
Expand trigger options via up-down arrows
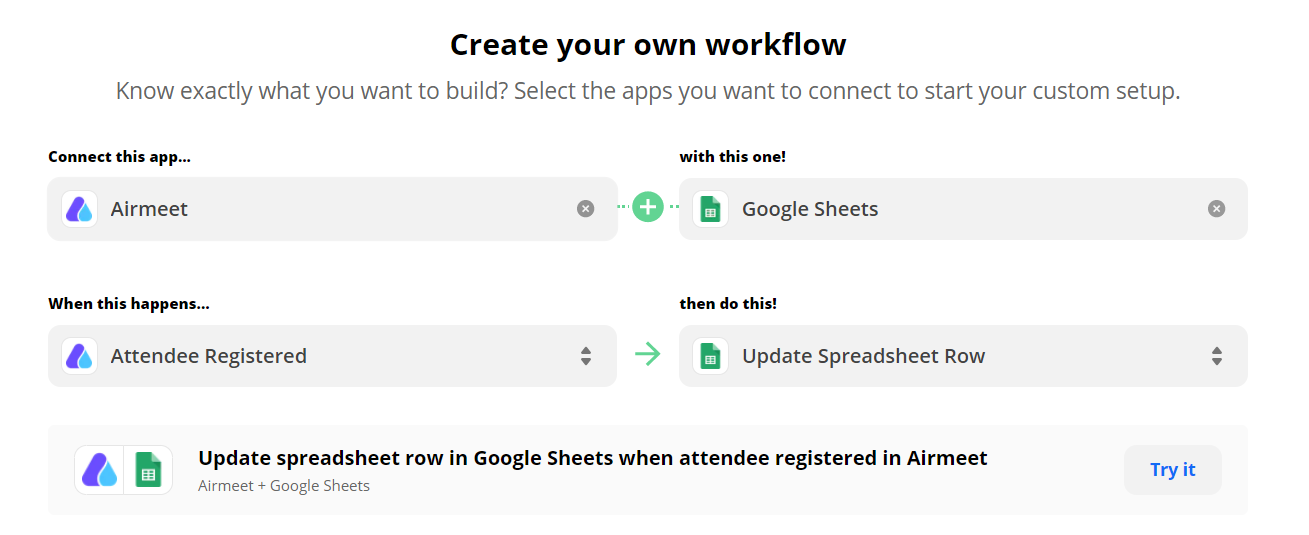click(x=586, y=356)
